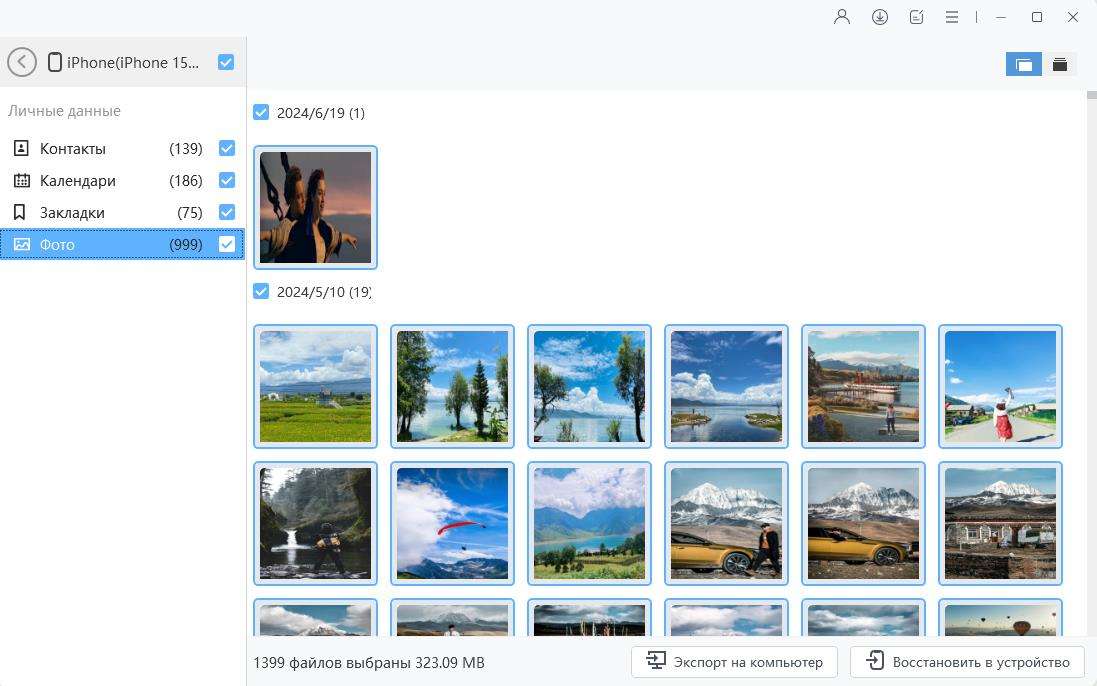The height and width of the screenshot is (686, 1097).
Task: Click Экспорт на компьютер button
Action: point(734,662)
